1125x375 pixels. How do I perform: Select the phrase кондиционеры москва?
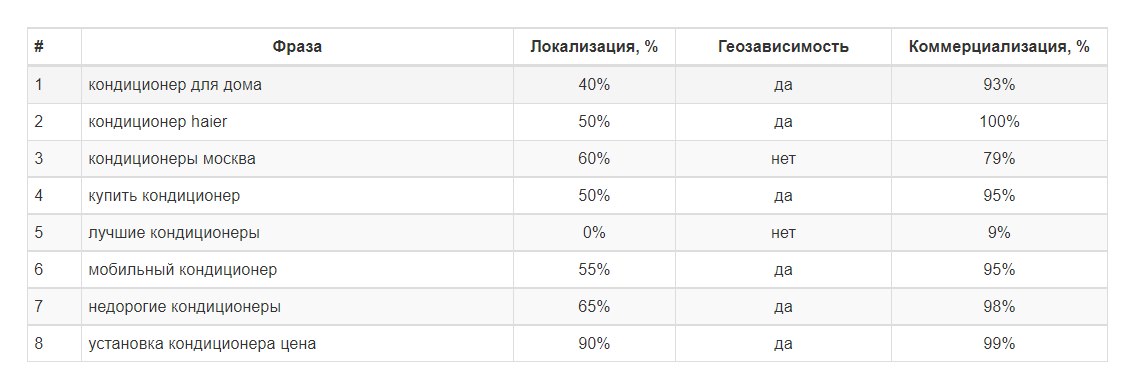(x=171, y=158)
